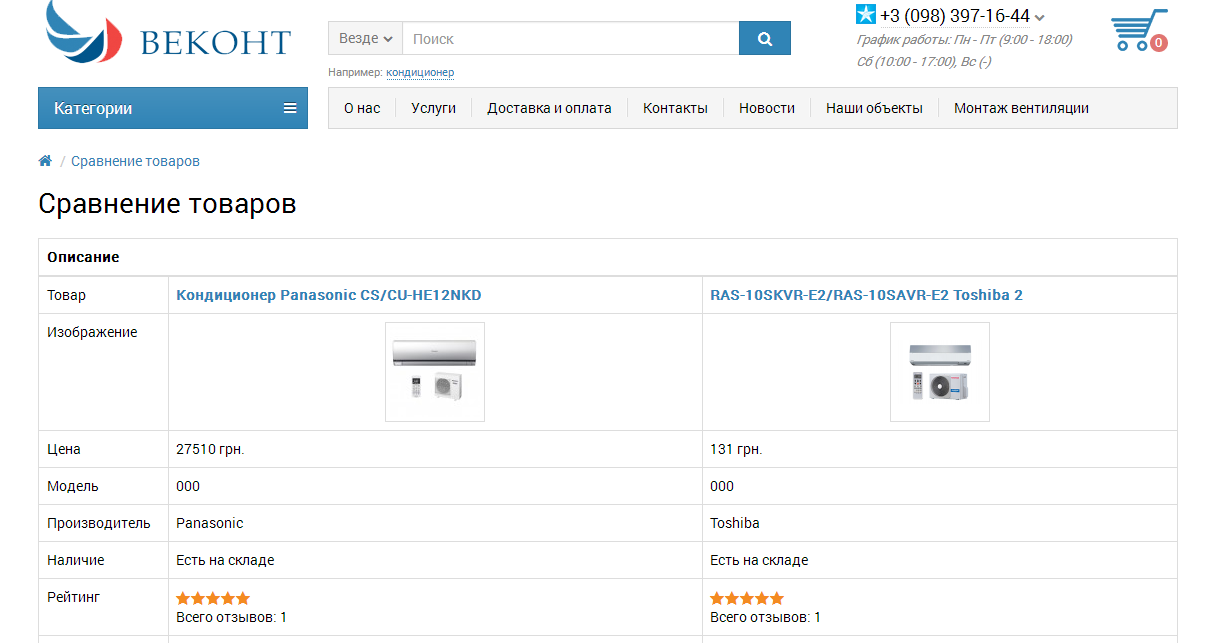The image size is (1230, 643).
Task: Click the Веконт logo
Action: (x=168, y=32)
